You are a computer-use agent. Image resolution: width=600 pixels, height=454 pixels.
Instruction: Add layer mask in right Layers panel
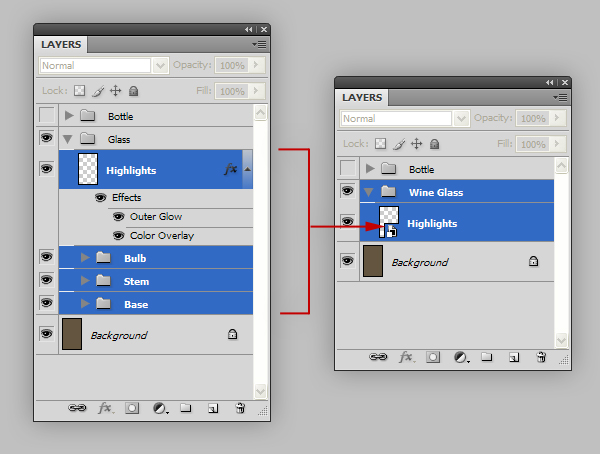point(433,358)
